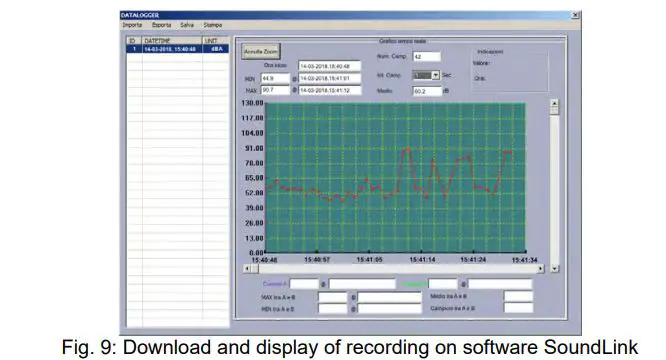
Task: Click the DATETIME column header
Action: click(x=172, y=40)
